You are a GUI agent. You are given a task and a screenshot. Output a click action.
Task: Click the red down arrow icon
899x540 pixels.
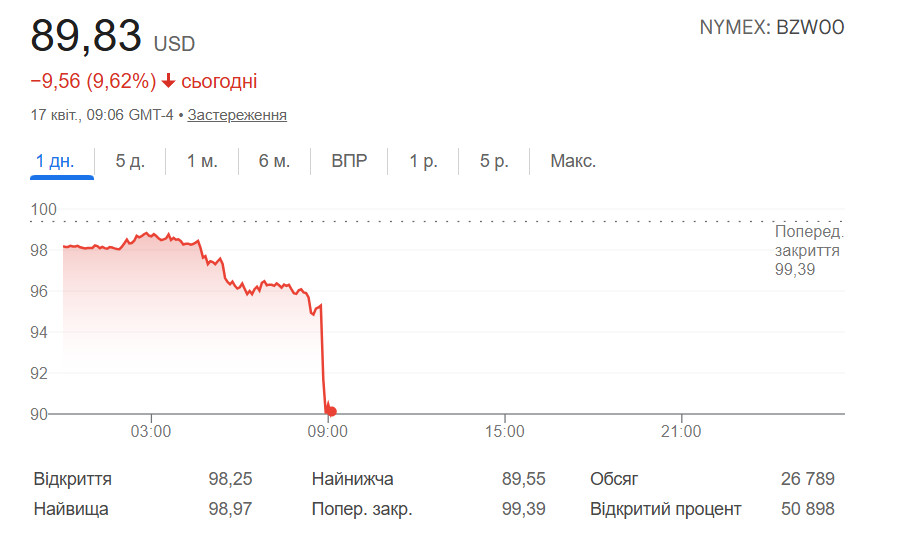pos(168,81)
